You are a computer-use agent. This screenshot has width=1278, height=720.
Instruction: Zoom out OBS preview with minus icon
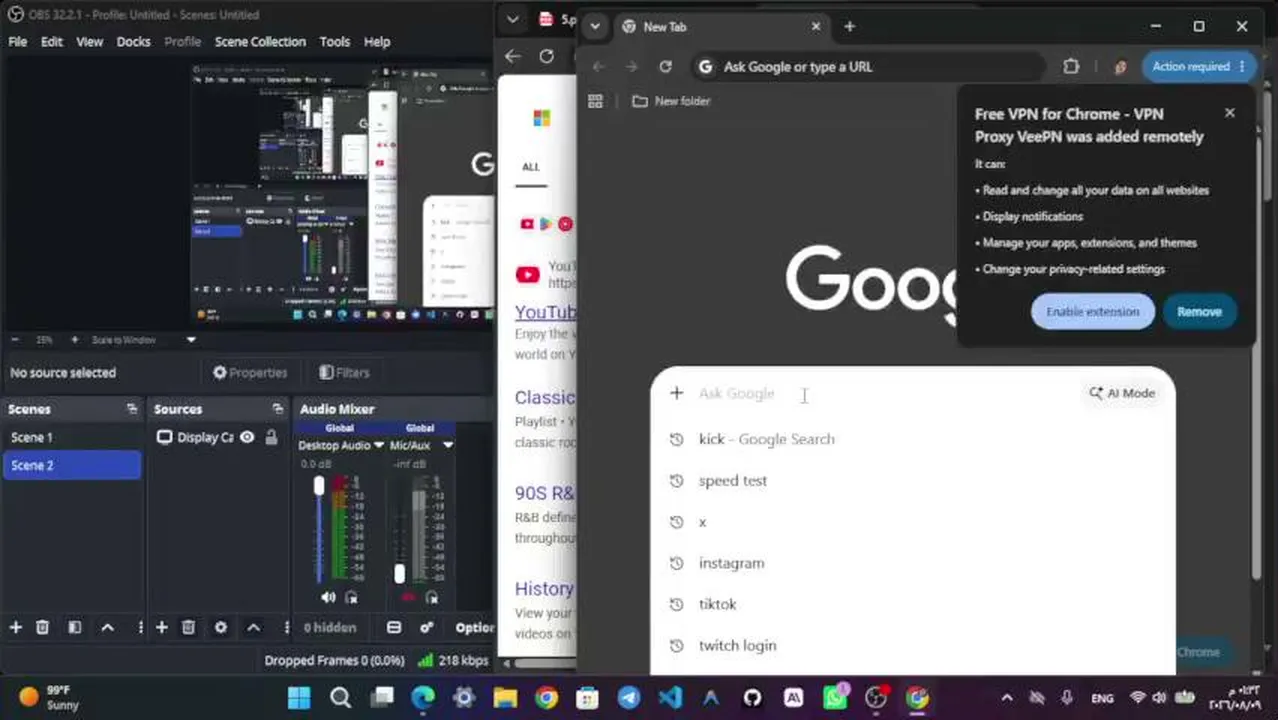(14, 340)
